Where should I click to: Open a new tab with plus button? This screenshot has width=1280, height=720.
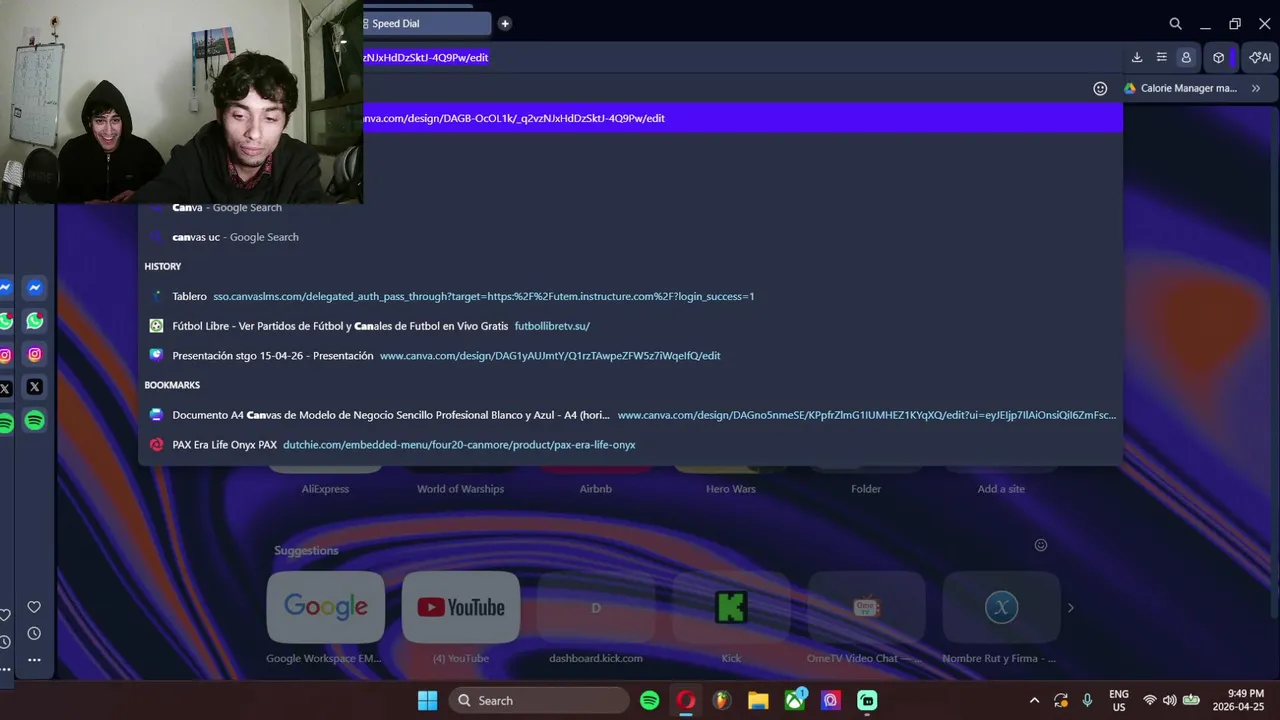pos(505,24)
